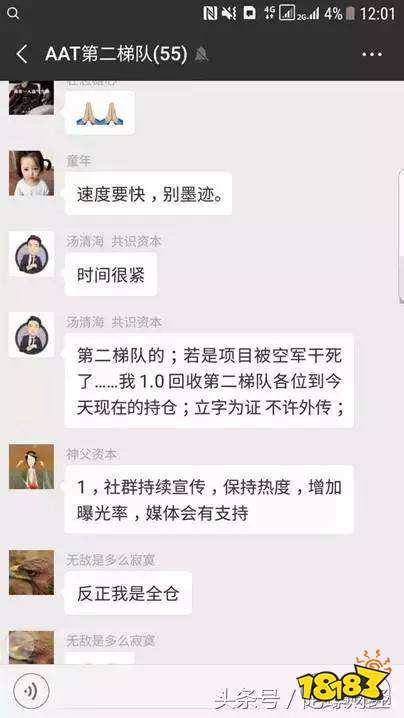404x718 pixels.
Task: Tap the muted bell icon beside group name
Action: [201, 54]
